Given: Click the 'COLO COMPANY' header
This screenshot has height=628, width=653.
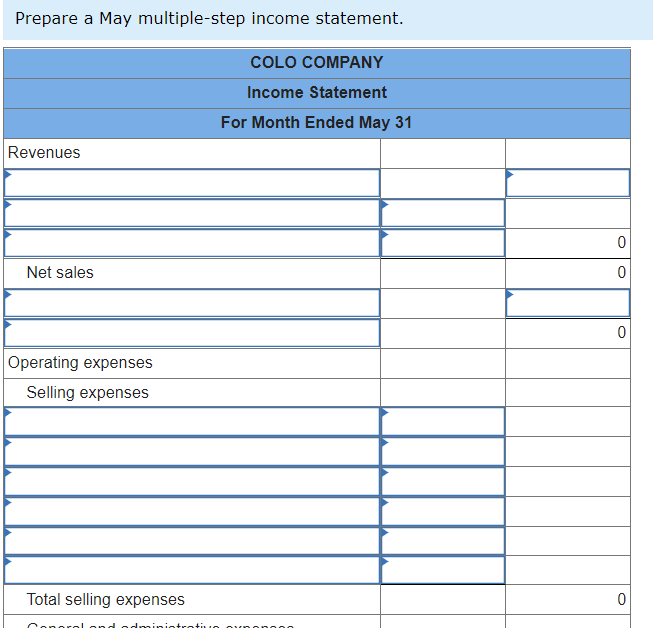Looking at the screenshot, I should tap(317, 62).
